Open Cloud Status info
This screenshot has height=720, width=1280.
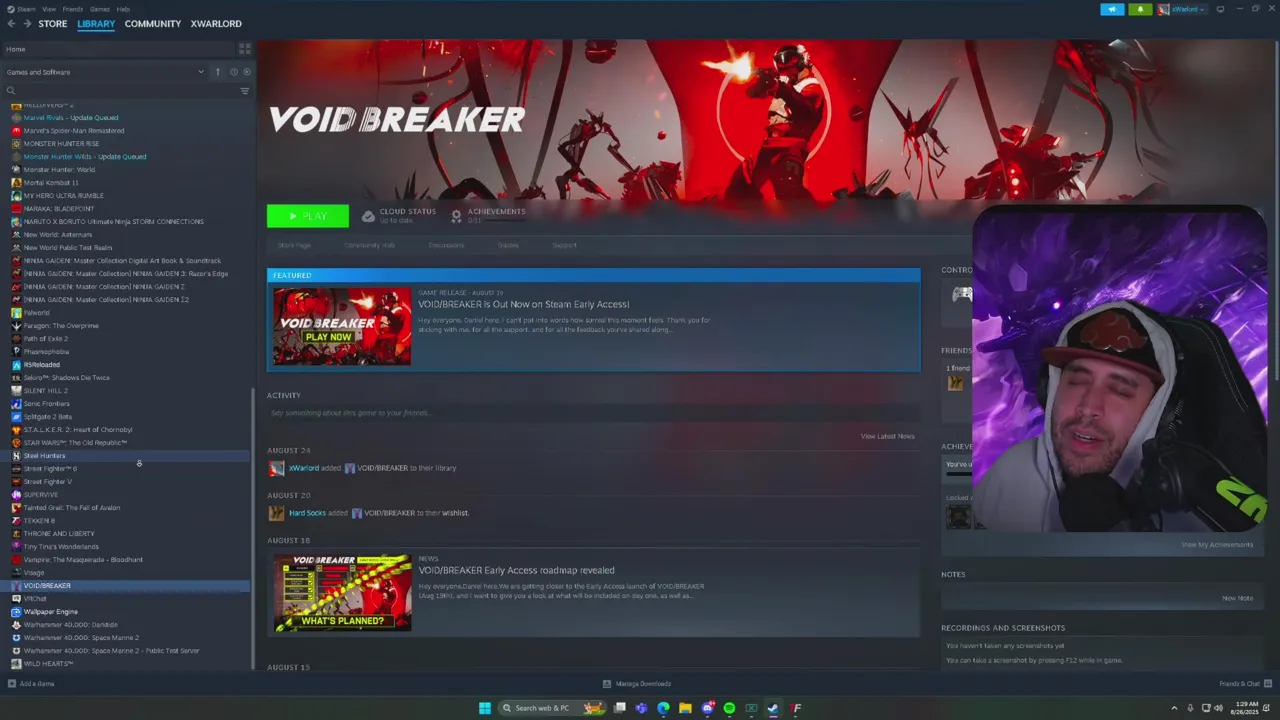(399, 215)
